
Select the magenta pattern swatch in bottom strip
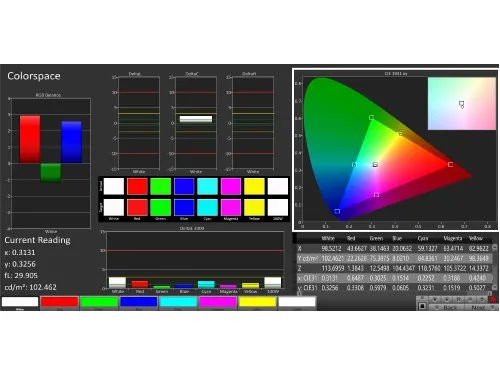pos(218,302)
